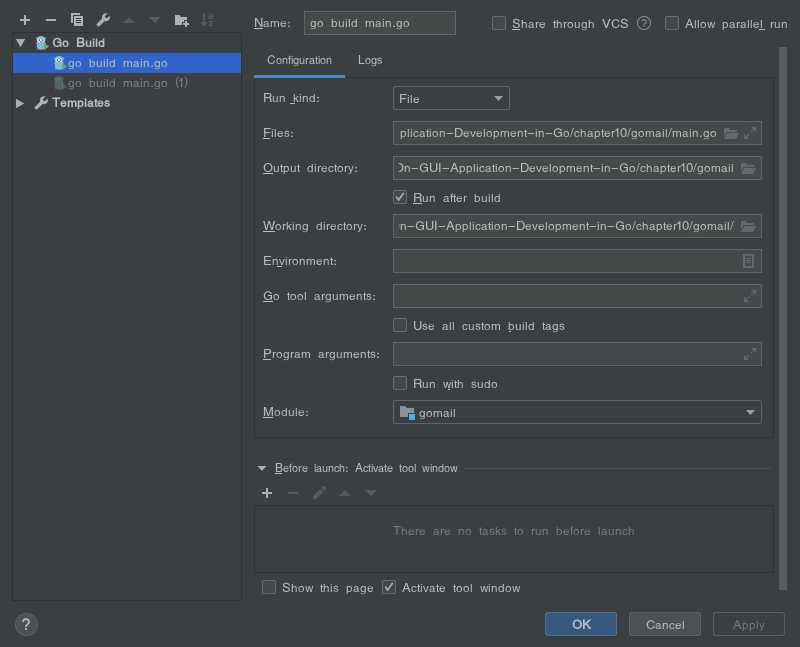This screenshot has width=800, height=647.
Task: Copy the selected run configuration
Action: pos(77,20)
